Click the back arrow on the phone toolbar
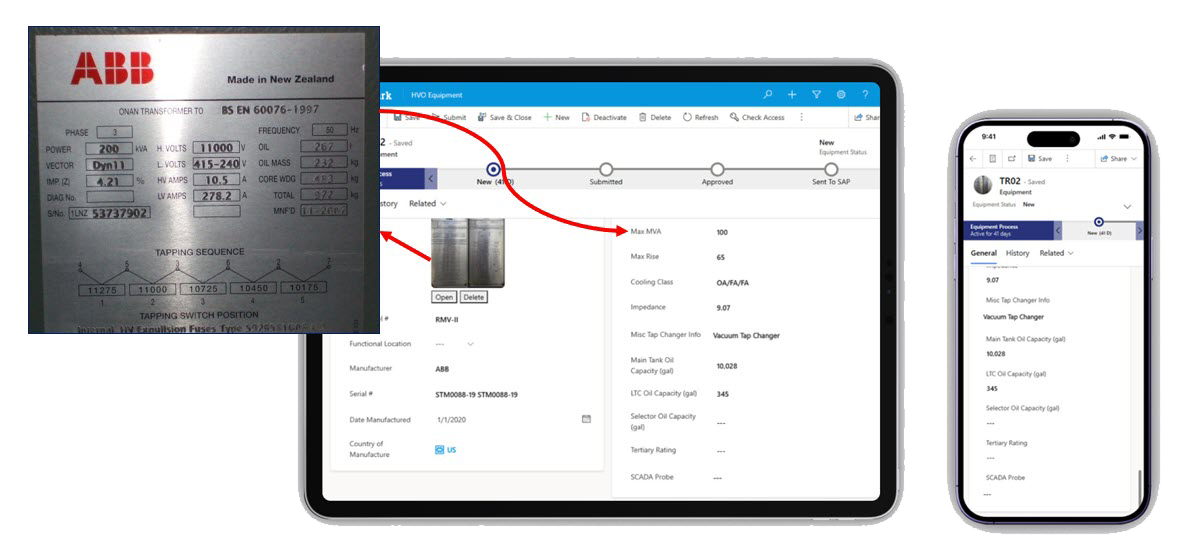The image size is (1190, 558). (974, 159)
